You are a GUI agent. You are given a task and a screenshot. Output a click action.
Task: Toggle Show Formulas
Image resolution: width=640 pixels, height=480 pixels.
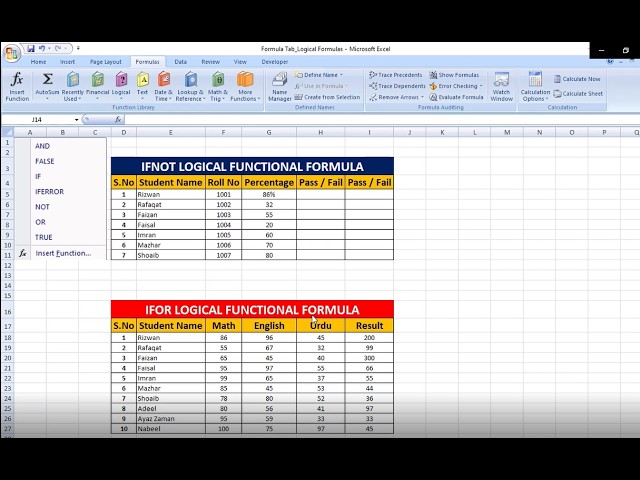click(454, 75)
